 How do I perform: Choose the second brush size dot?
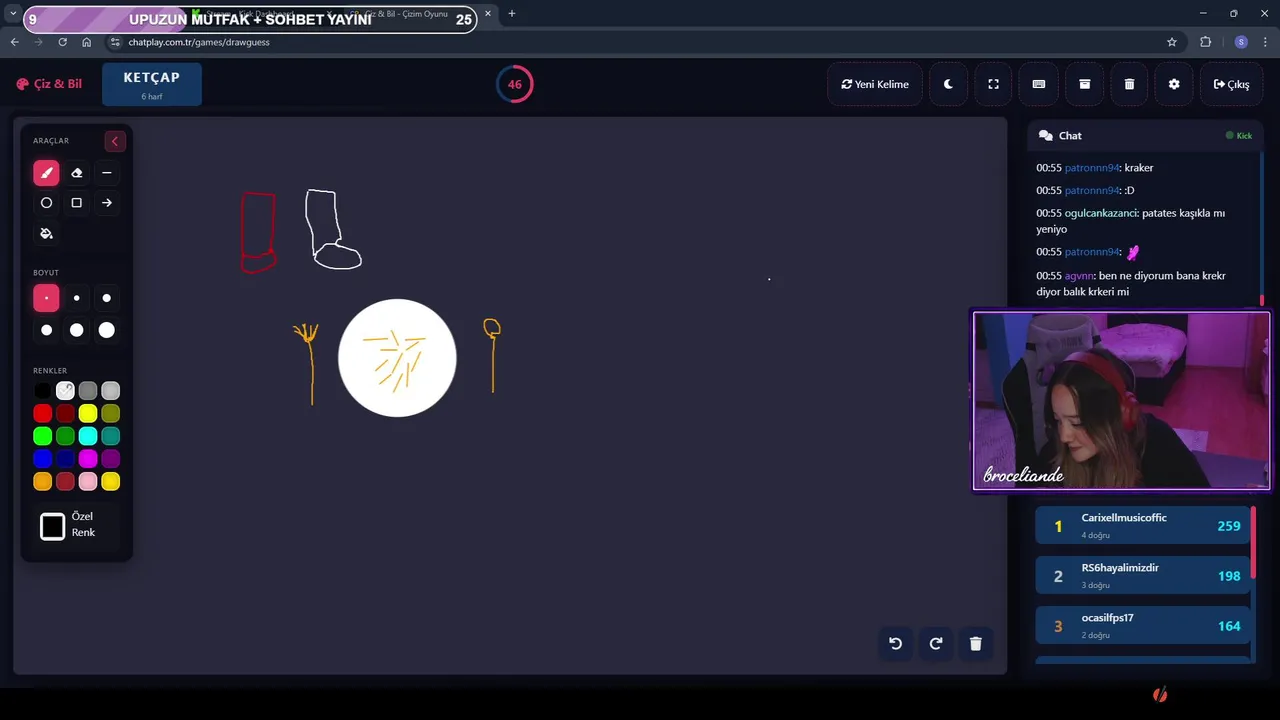76,298
